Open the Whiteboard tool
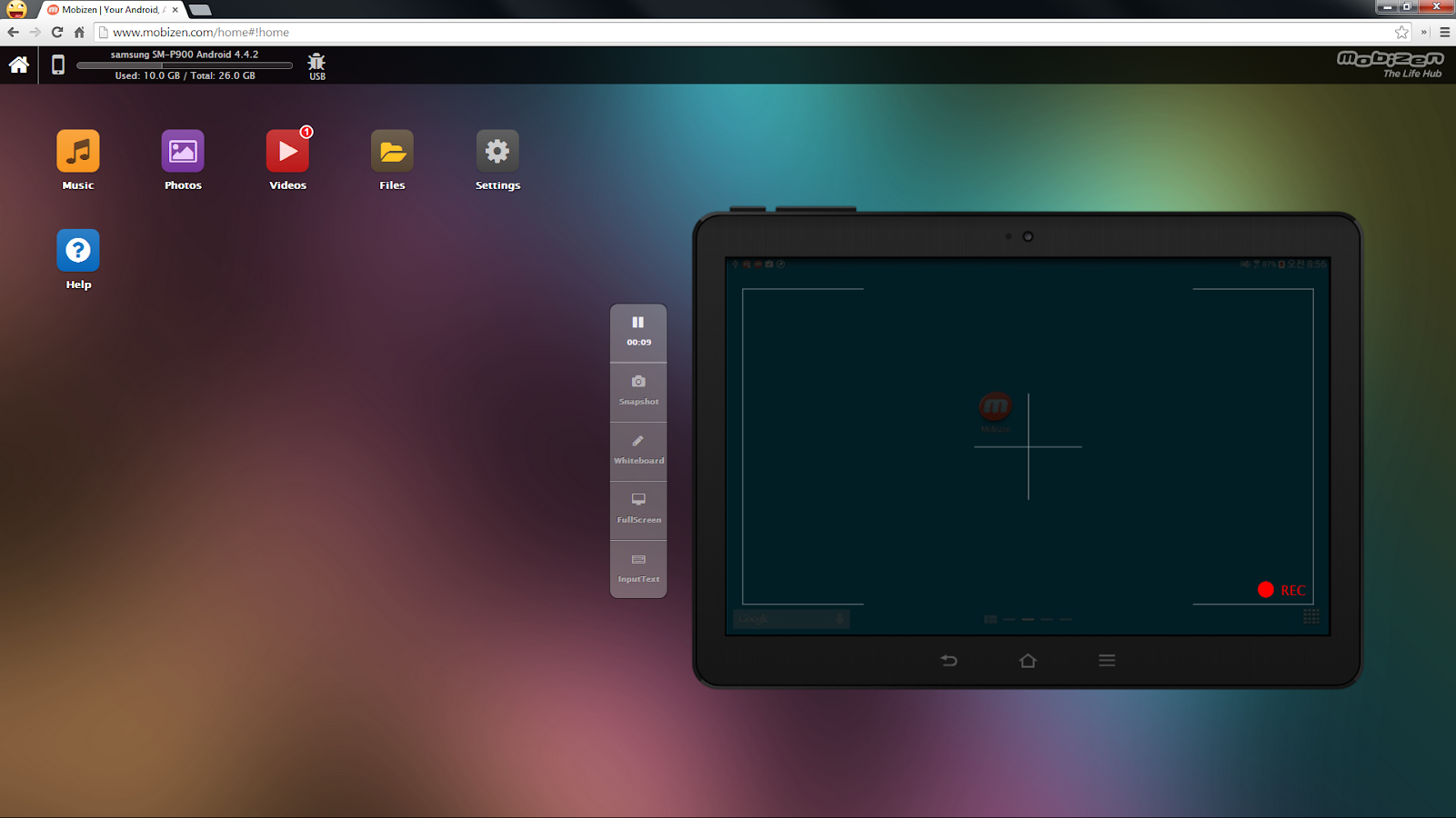This screenshot has width=1456, height=818. tap(638, 449)
